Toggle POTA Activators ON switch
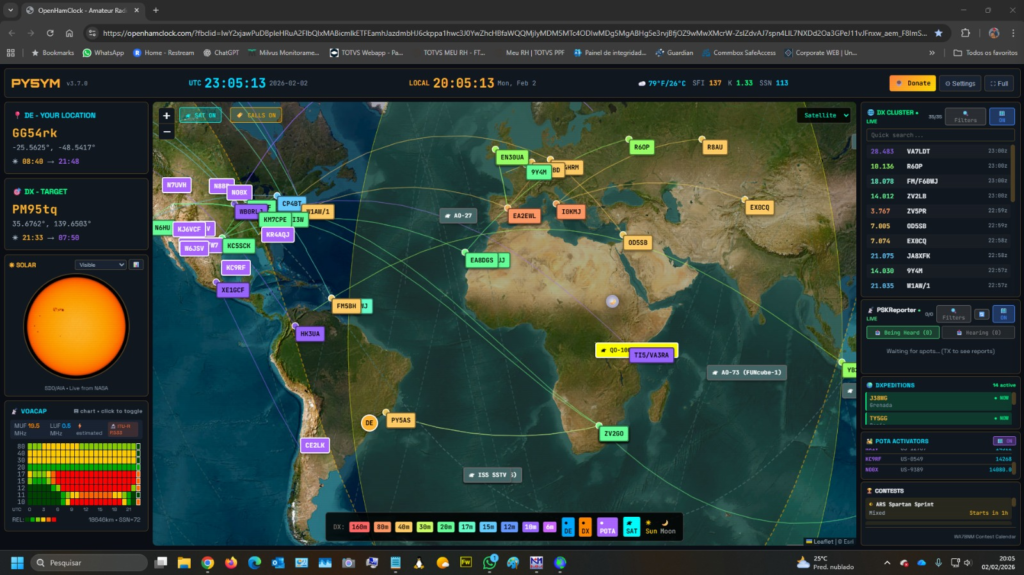This screenshot has height=575, width=1024. pyautogui.click(x=1002, y=440)
